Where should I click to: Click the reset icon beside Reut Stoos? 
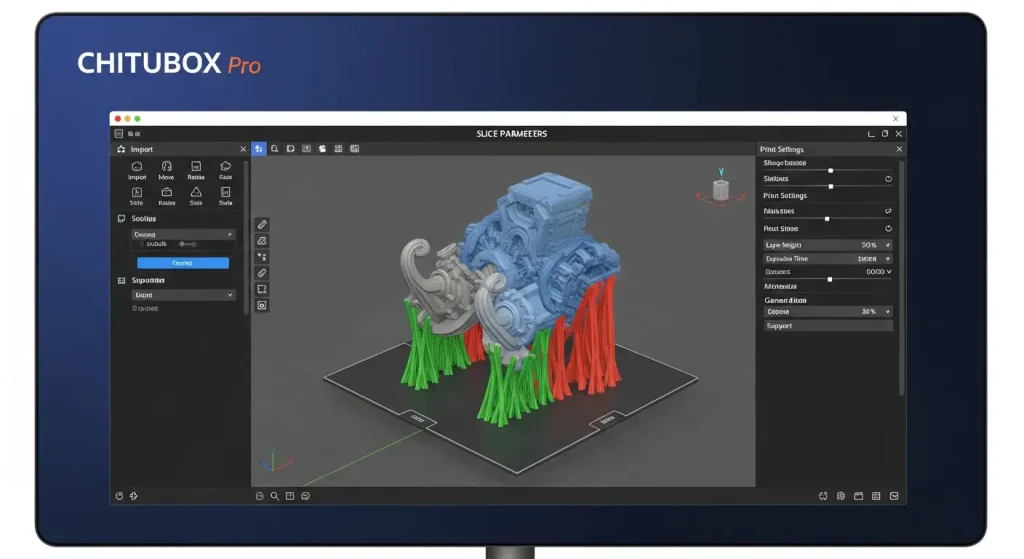click(x=888, y=229)
